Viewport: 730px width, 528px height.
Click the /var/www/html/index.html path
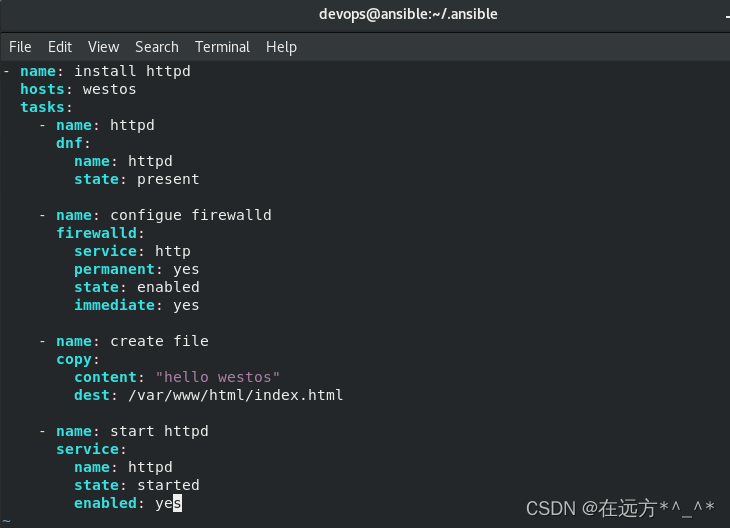236,395
